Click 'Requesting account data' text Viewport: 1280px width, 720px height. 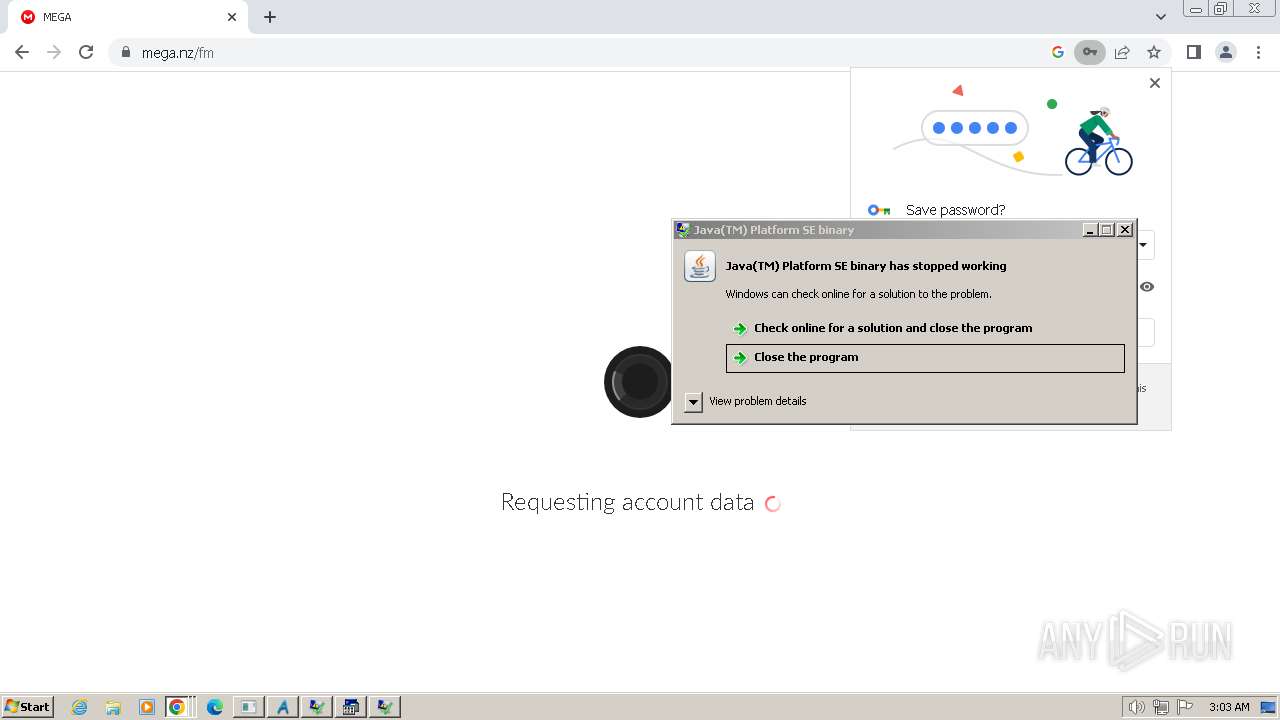[627, 502]
